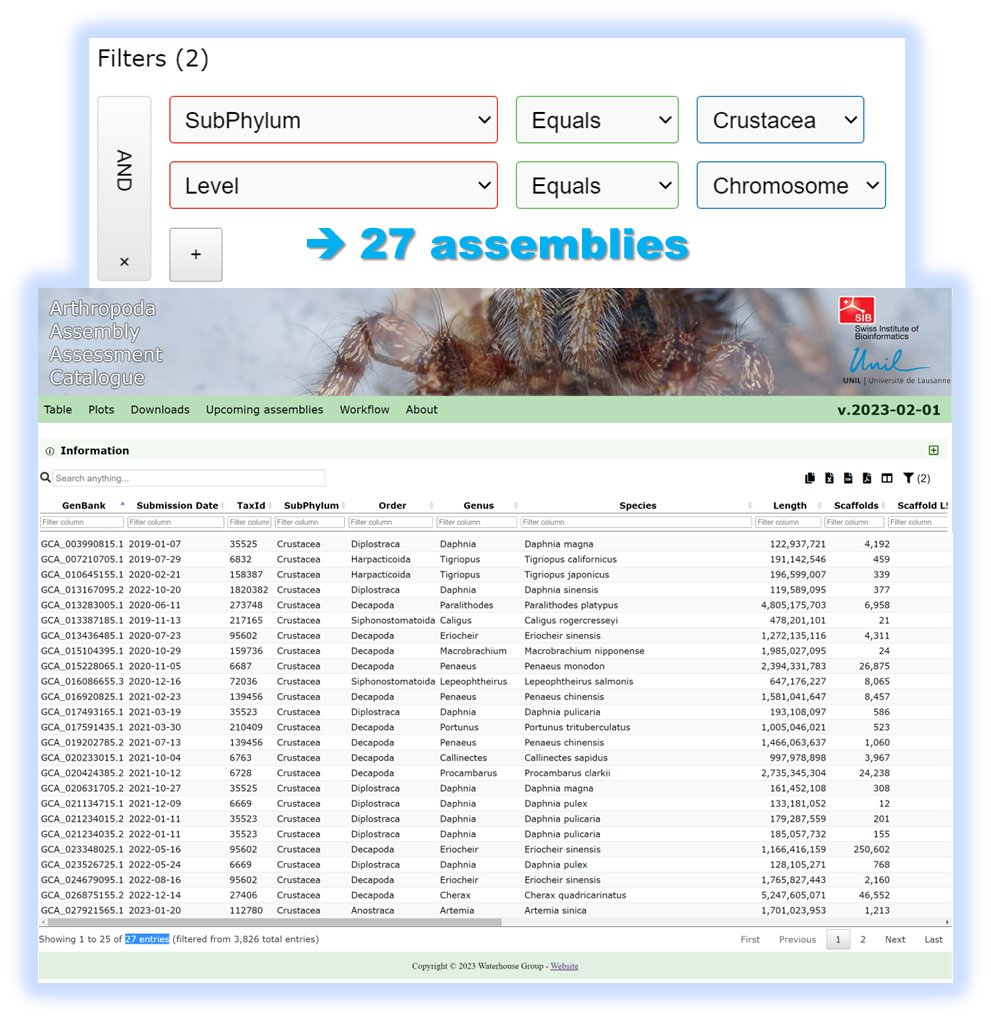The height and width of the screenshot is (1021, 991).
Task: Expand Information panel with plus icon
Action: [x=934, y=451]
